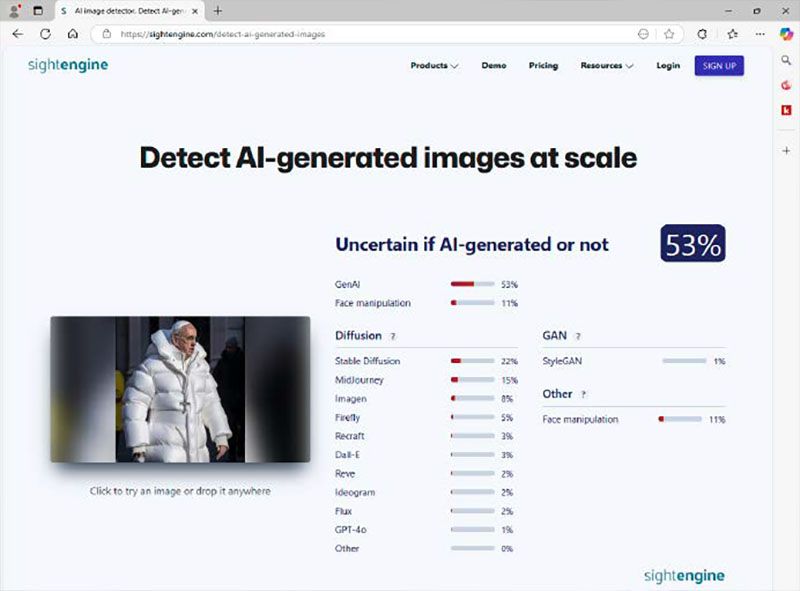Open the Pricing page
This screenshot has width=800, height=591.
click(x=543, y=65)
